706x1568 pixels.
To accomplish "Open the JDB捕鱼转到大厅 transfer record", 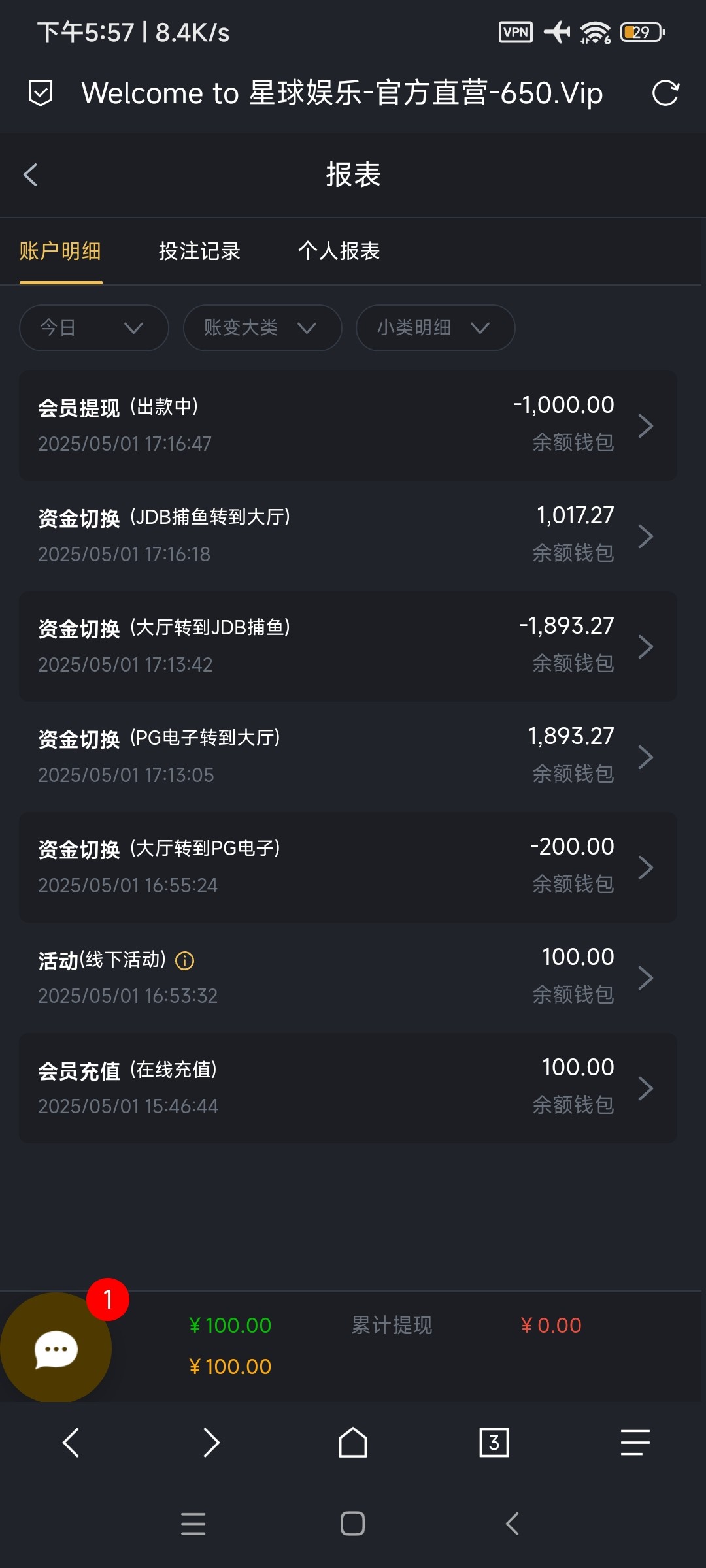I will [348, 536].
